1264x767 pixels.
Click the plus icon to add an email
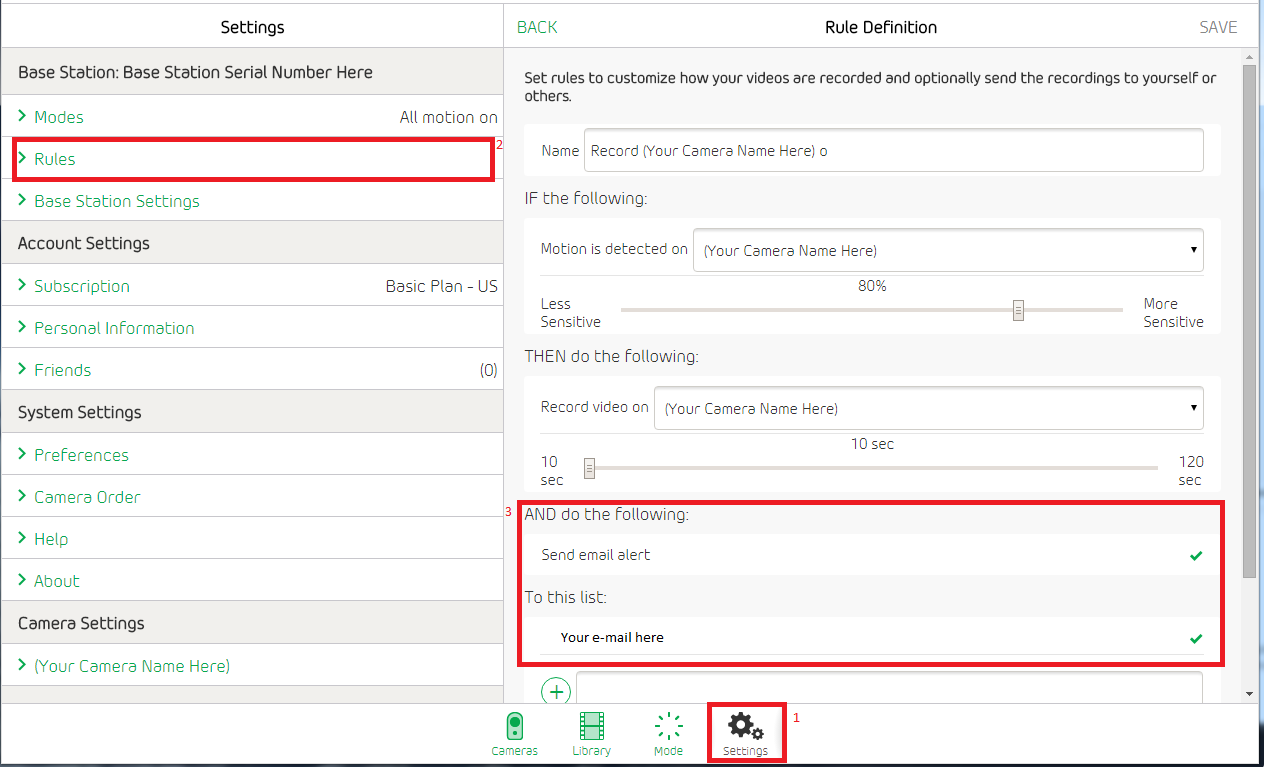555,690
